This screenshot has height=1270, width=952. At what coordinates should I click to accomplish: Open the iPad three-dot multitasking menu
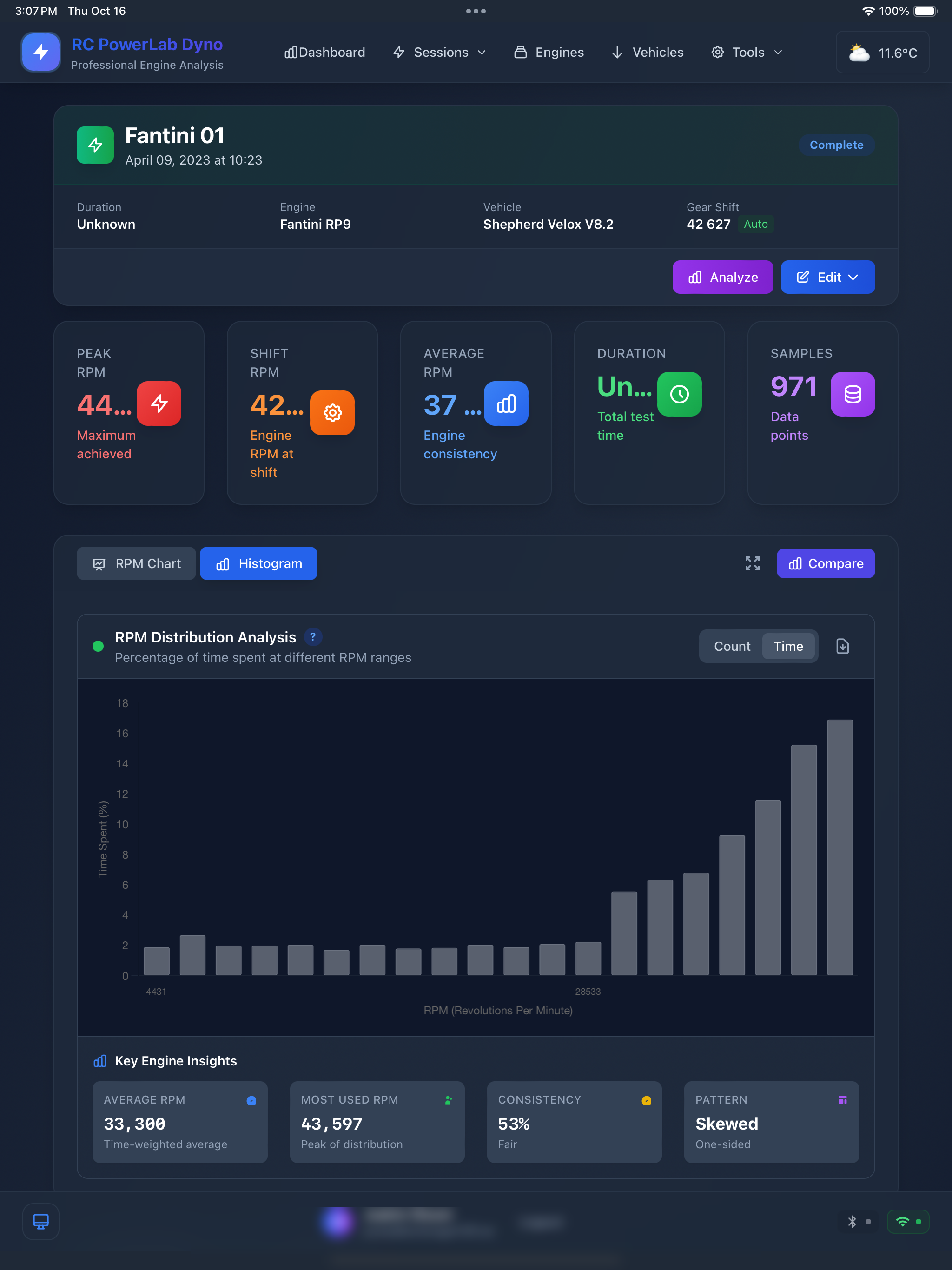[476, 11]
